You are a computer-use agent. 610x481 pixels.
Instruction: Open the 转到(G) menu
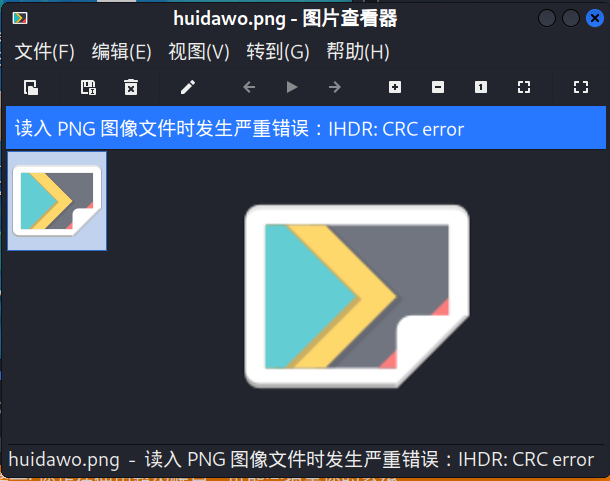coord(278,52)
